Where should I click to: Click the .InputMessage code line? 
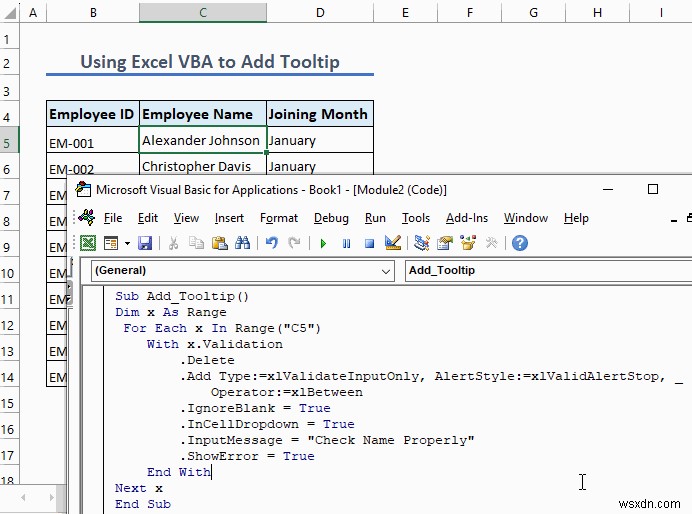click(327, 440)
